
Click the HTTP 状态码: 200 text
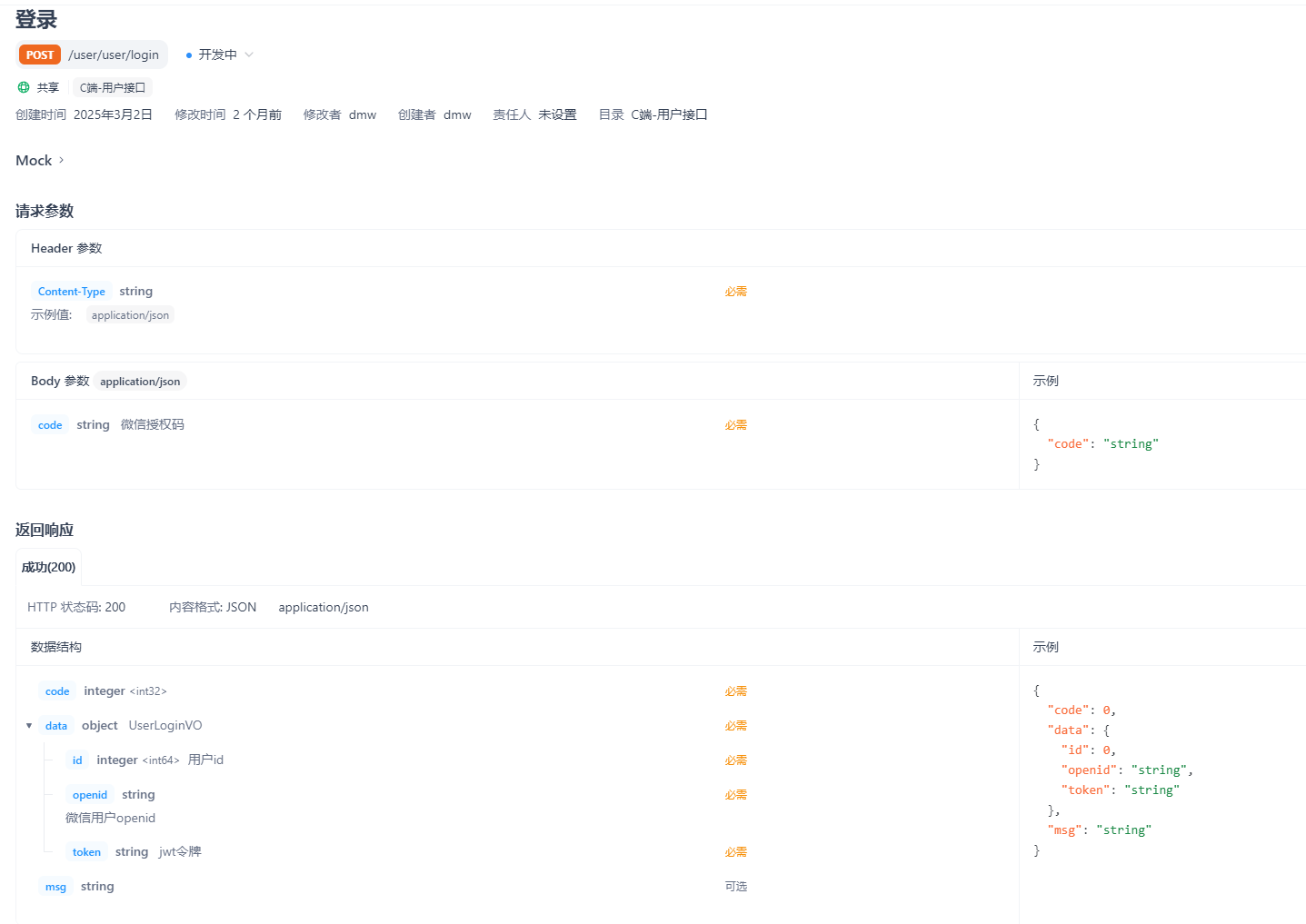tap(76, 607)
